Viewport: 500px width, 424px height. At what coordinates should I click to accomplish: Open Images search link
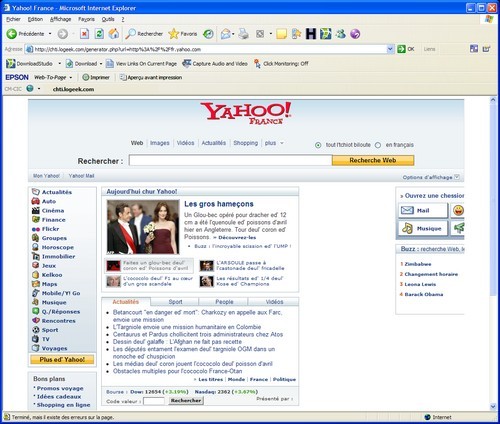(160, 143)
